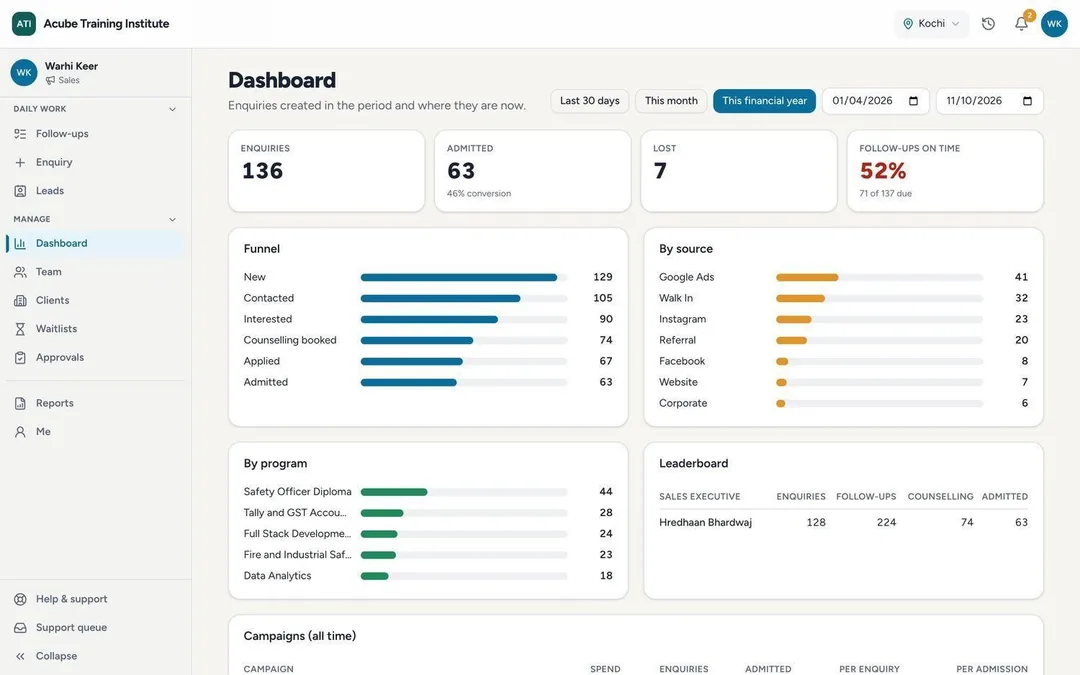Select Dashboard in the sidebar
Screen dimensions: 1080x675
tap(95, 243)
